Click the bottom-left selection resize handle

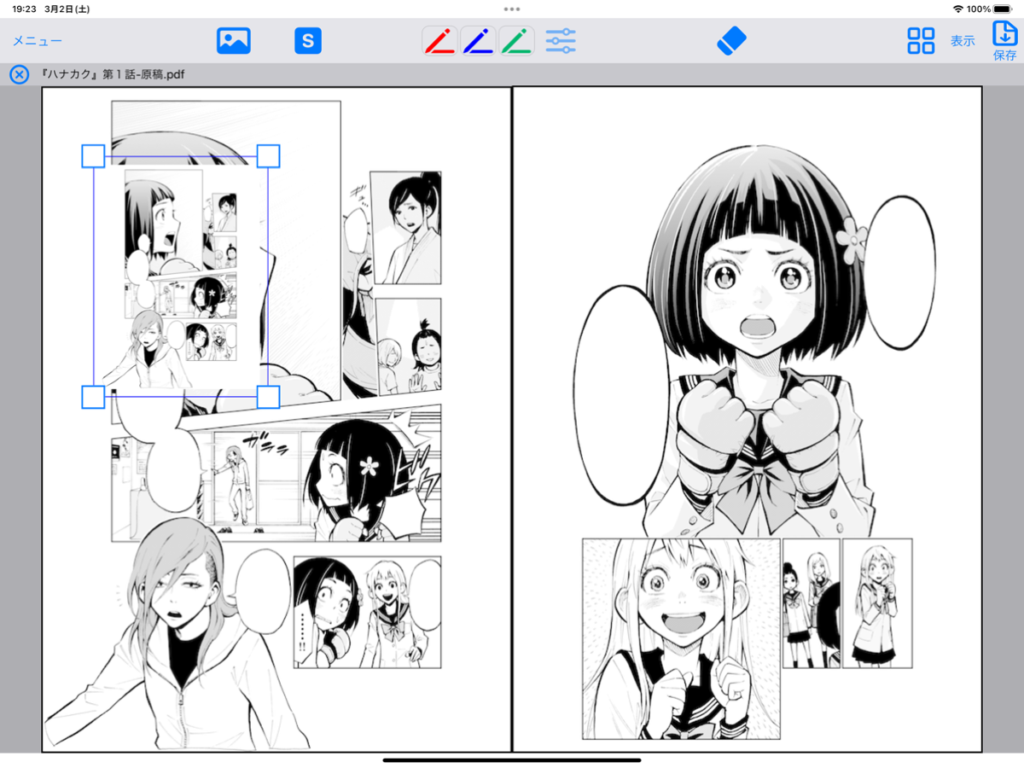pos(93,397)
